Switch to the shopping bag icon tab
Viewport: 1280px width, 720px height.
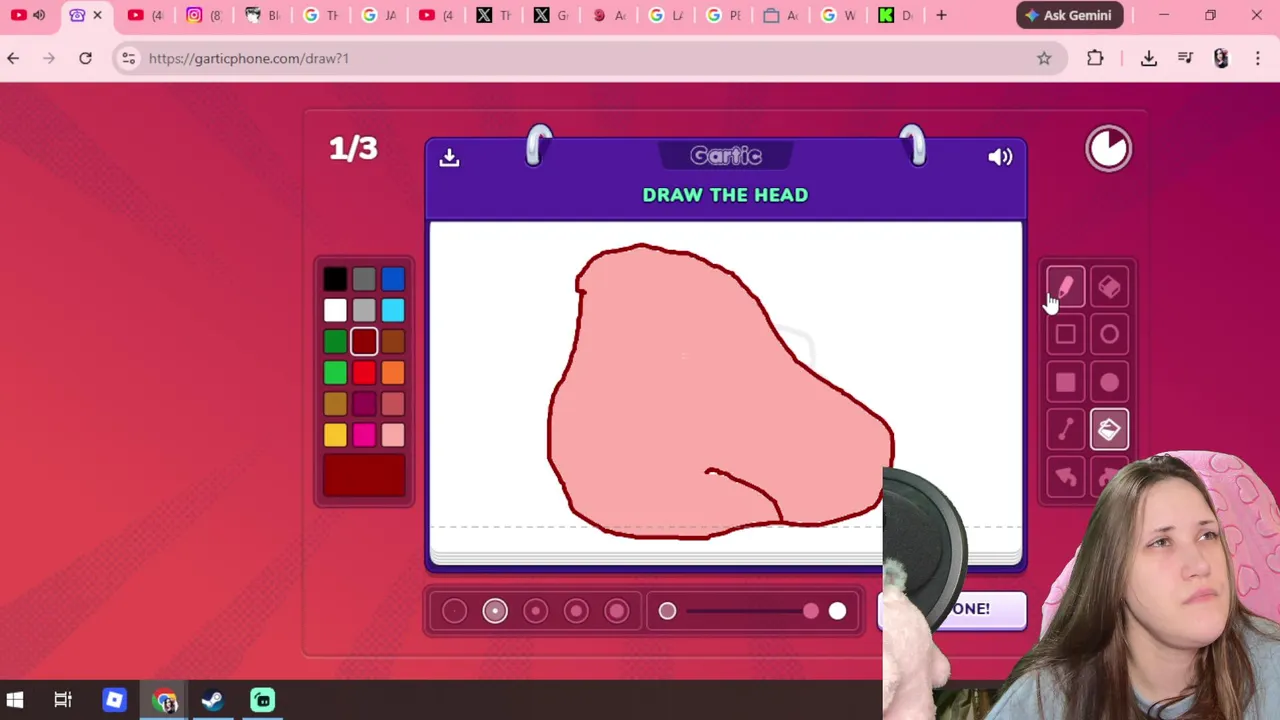coord(781,15)
